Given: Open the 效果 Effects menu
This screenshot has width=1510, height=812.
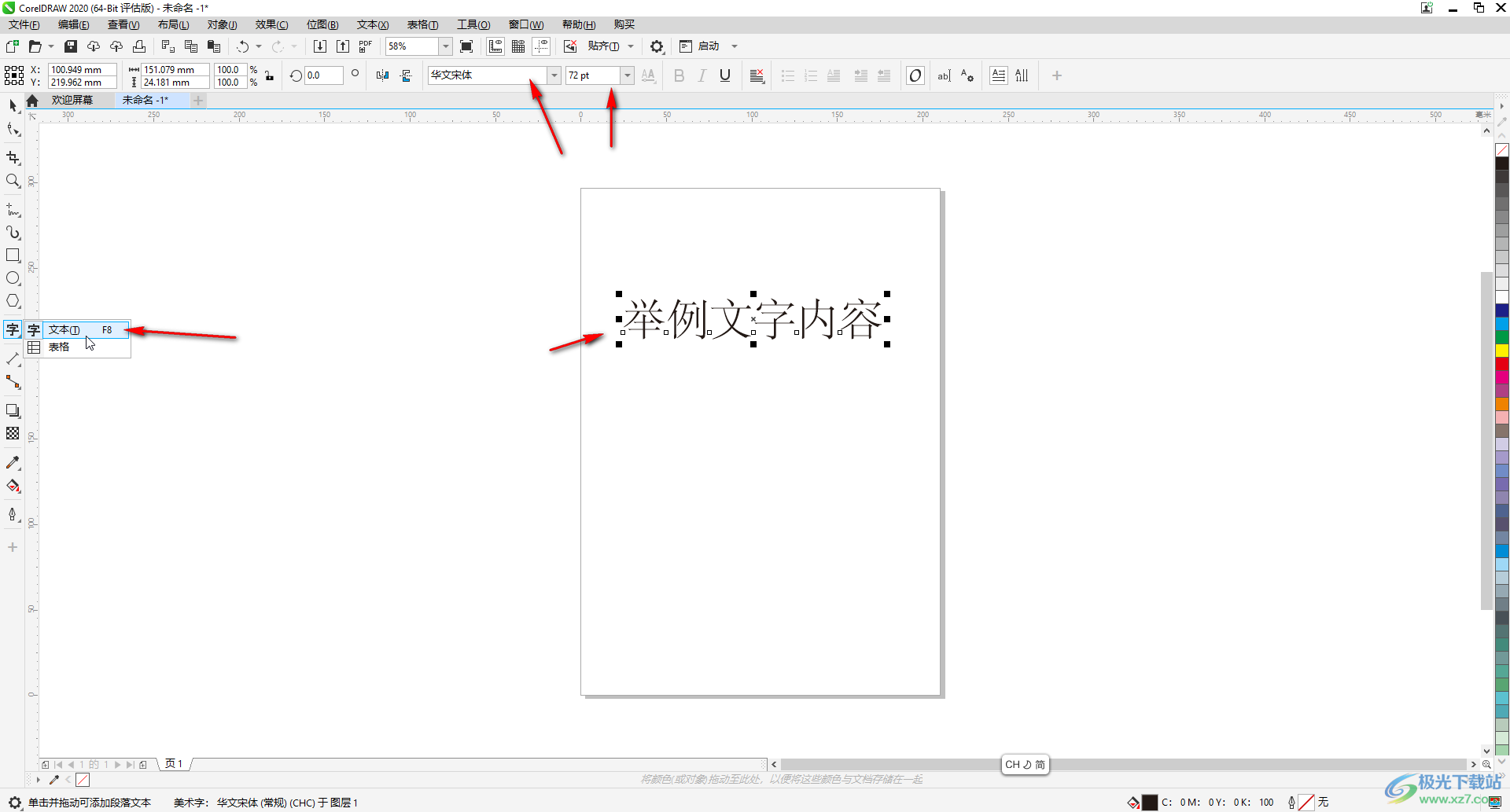Looking at the screenshot, I should pyautogui.click(x=271, y=24).
